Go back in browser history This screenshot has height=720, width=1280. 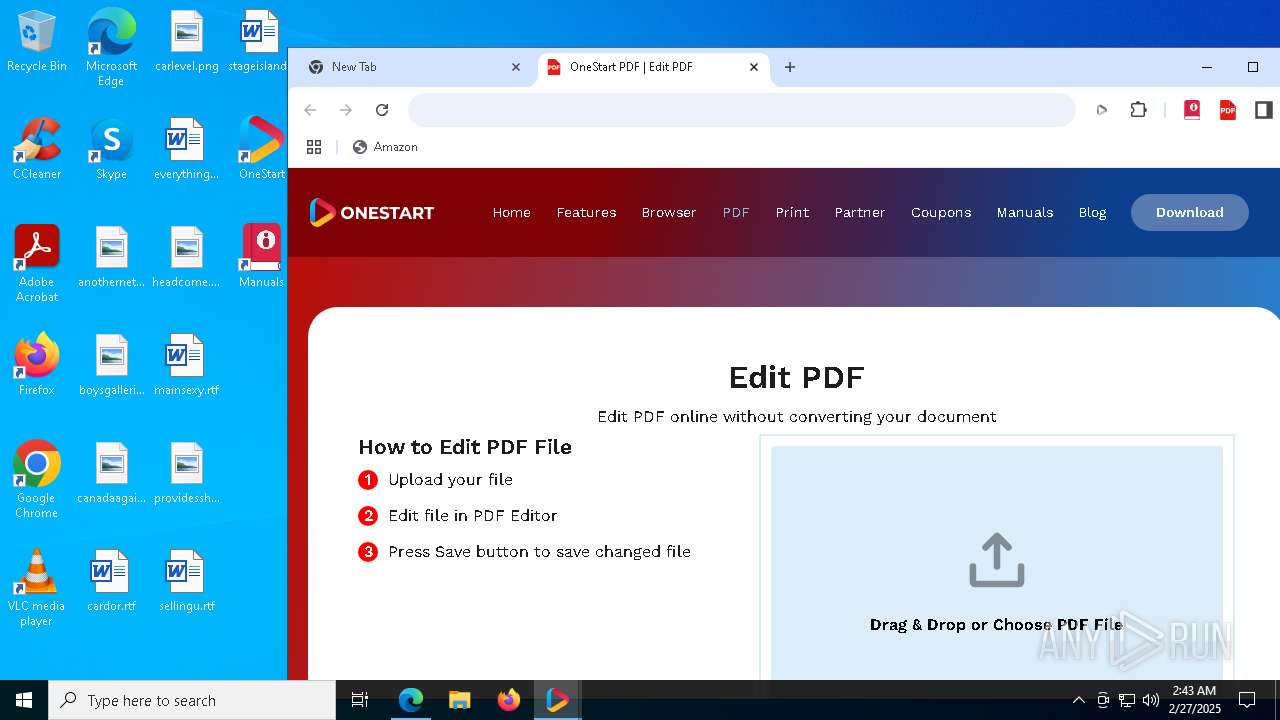pyautogui.click(x=310, y=110)
